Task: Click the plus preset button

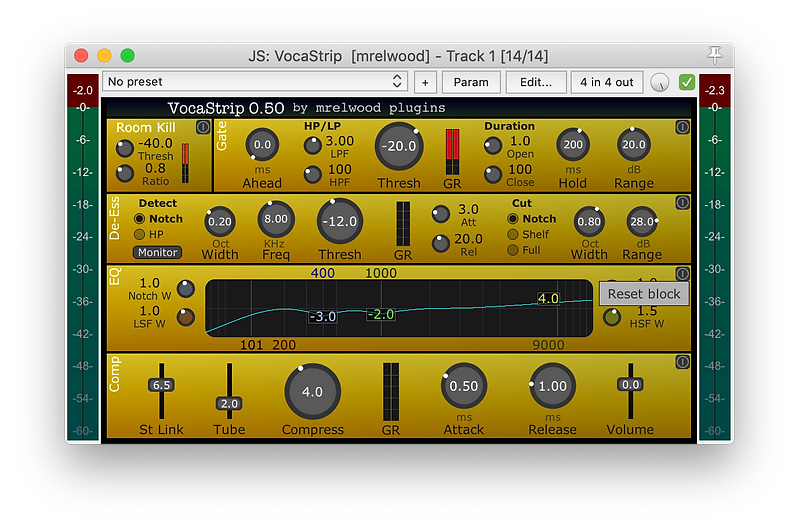Action: 425,82
